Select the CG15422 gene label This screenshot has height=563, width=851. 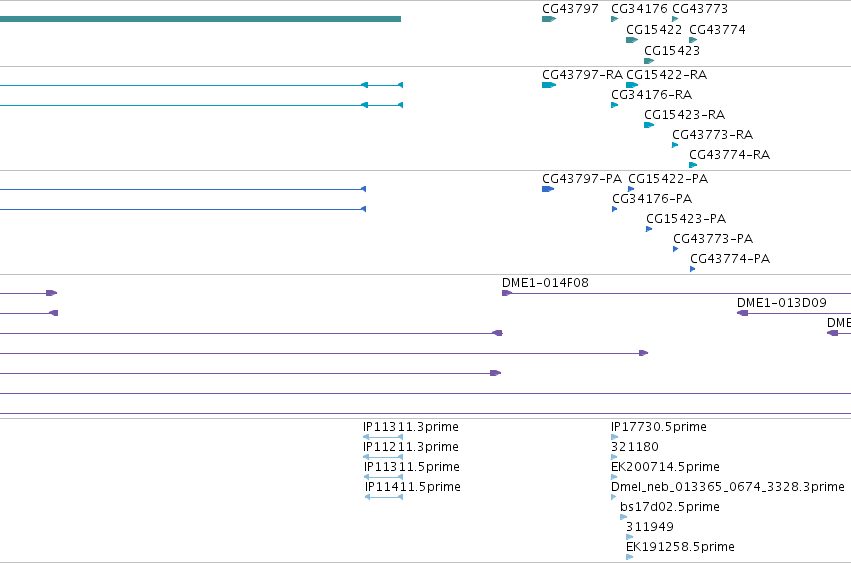(653, 30)
